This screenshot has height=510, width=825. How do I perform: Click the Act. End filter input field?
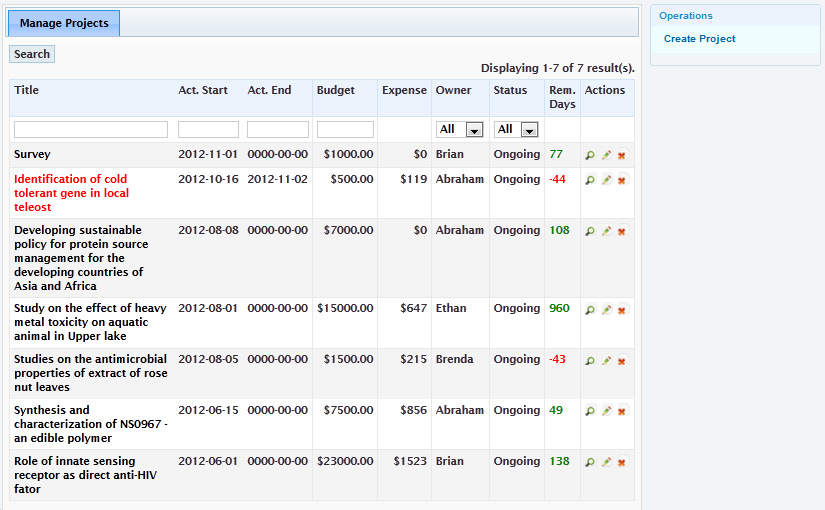278,130
